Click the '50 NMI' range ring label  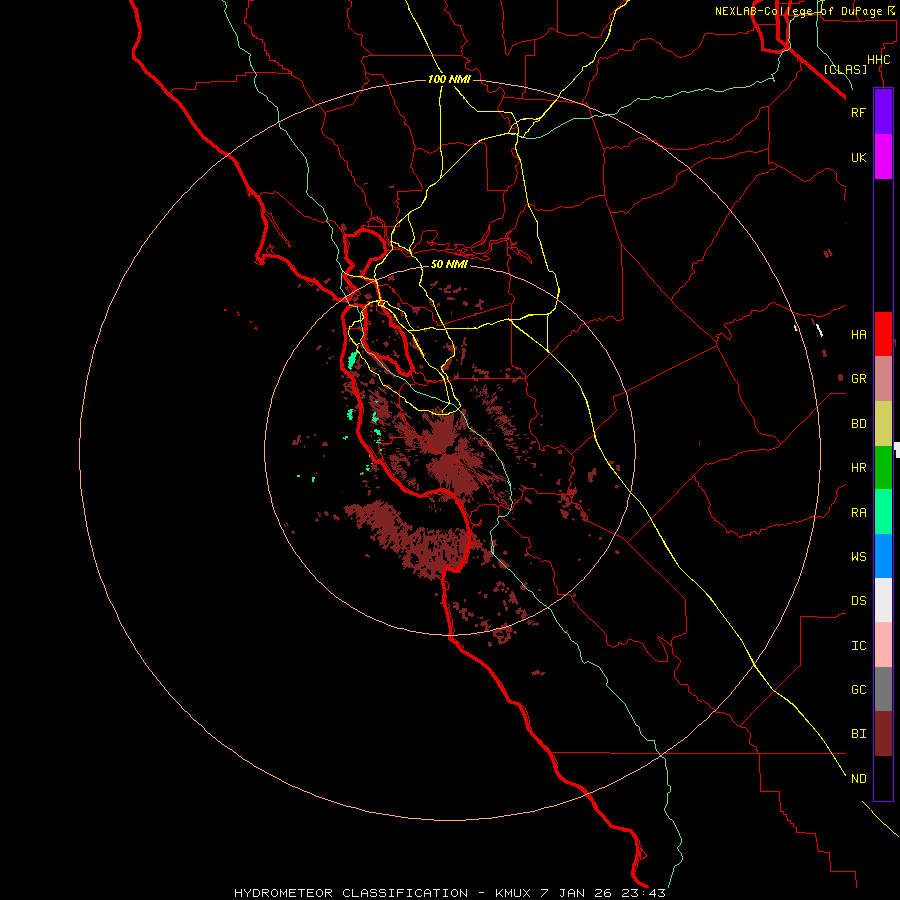(x=449, y=264)
